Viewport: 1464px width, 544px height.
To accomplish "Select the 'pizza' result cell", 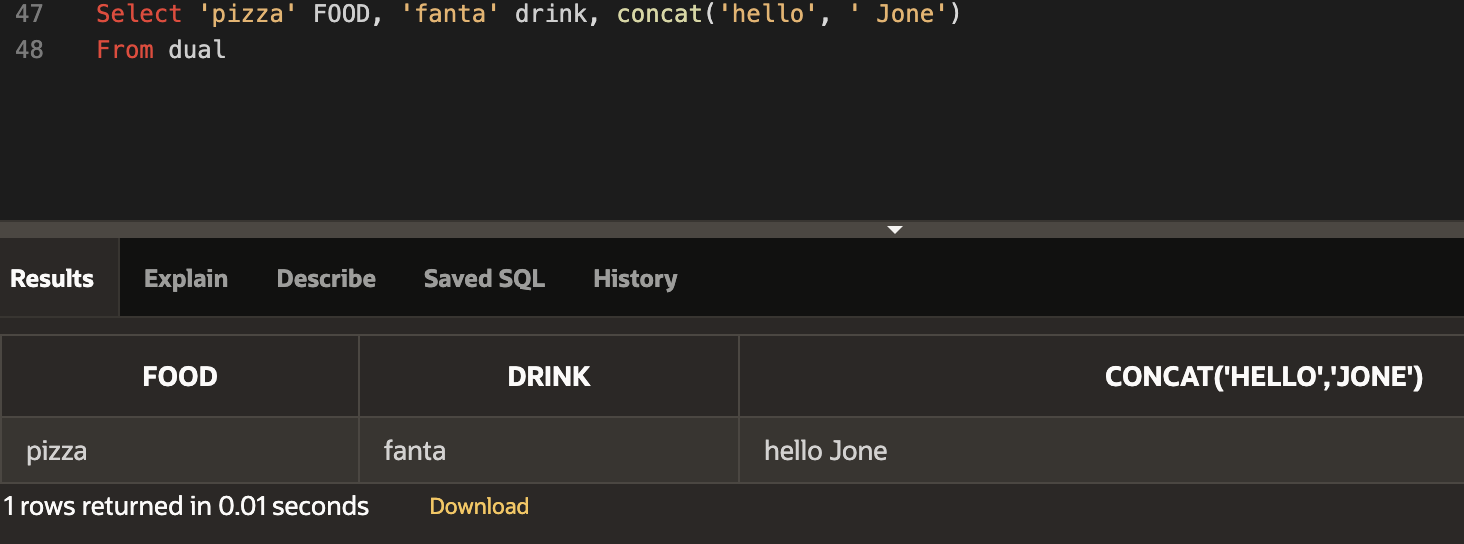I will (180, 451).
